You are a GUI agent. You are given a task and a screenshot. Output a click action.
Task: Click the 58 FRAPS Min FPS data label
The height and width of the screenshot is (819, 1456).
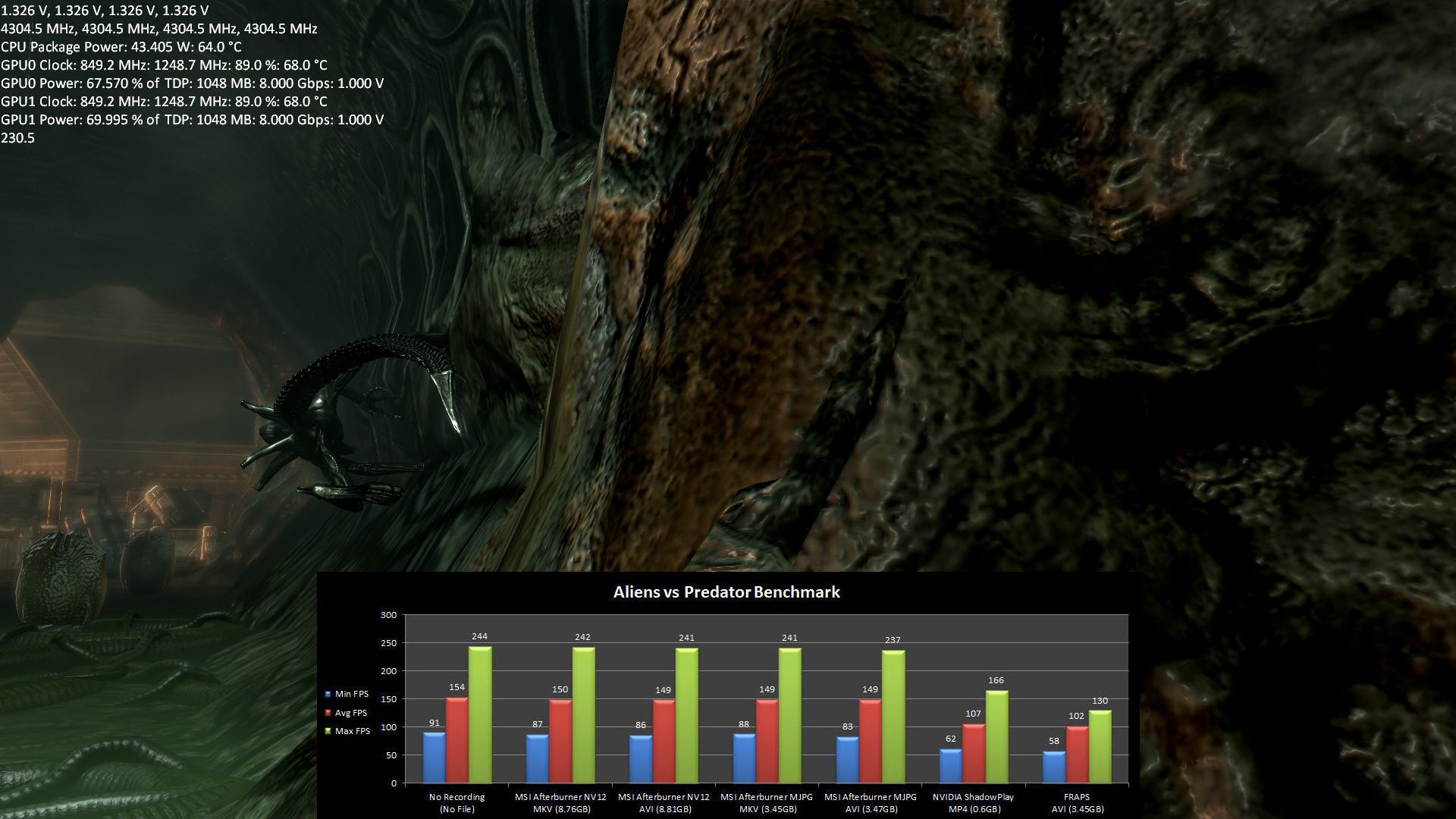click(x=1054, y=742)
